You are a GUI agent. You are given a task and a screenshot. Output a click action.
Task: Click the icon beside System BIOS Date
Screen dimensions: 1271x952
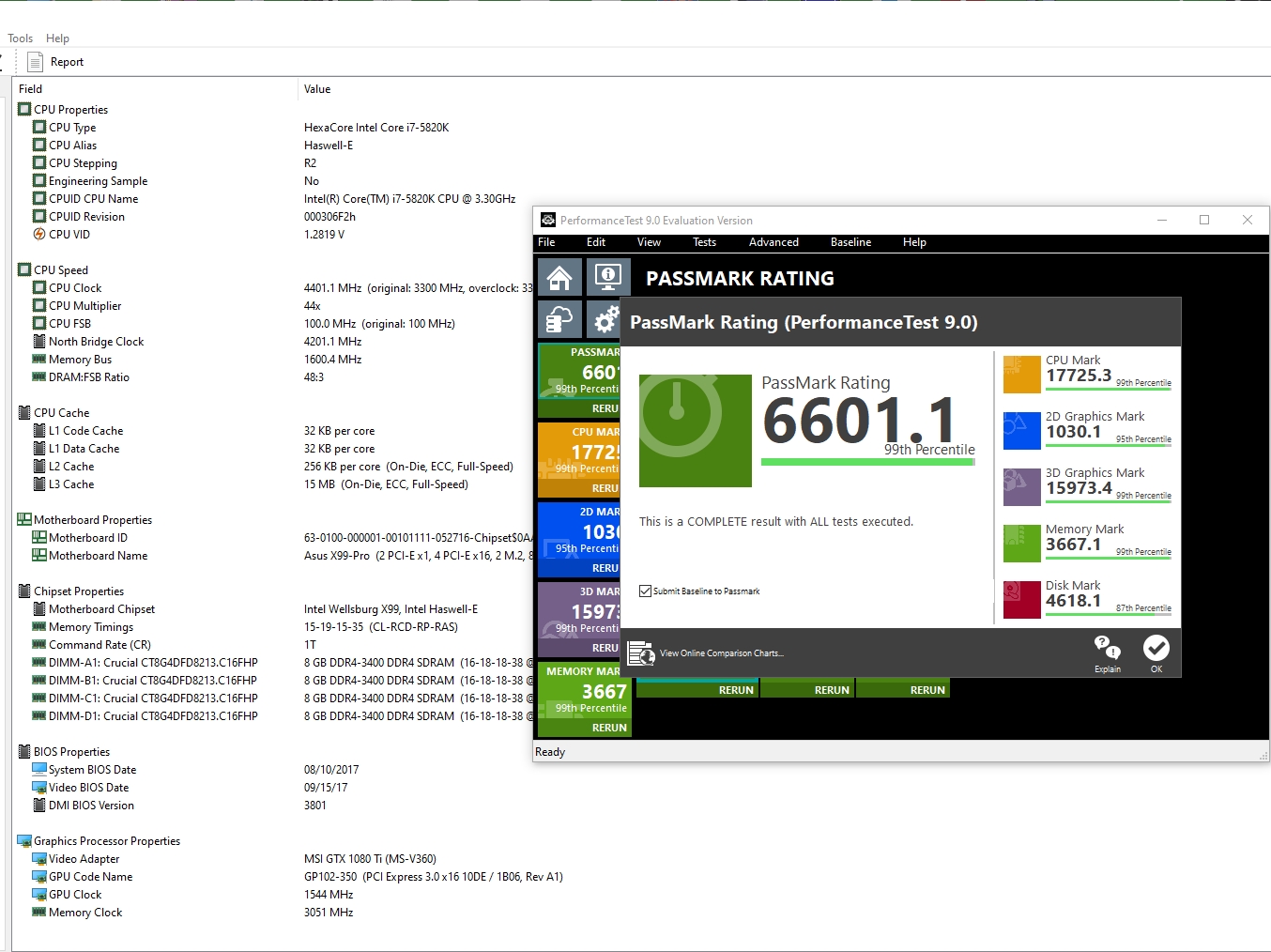pos(39,770)
